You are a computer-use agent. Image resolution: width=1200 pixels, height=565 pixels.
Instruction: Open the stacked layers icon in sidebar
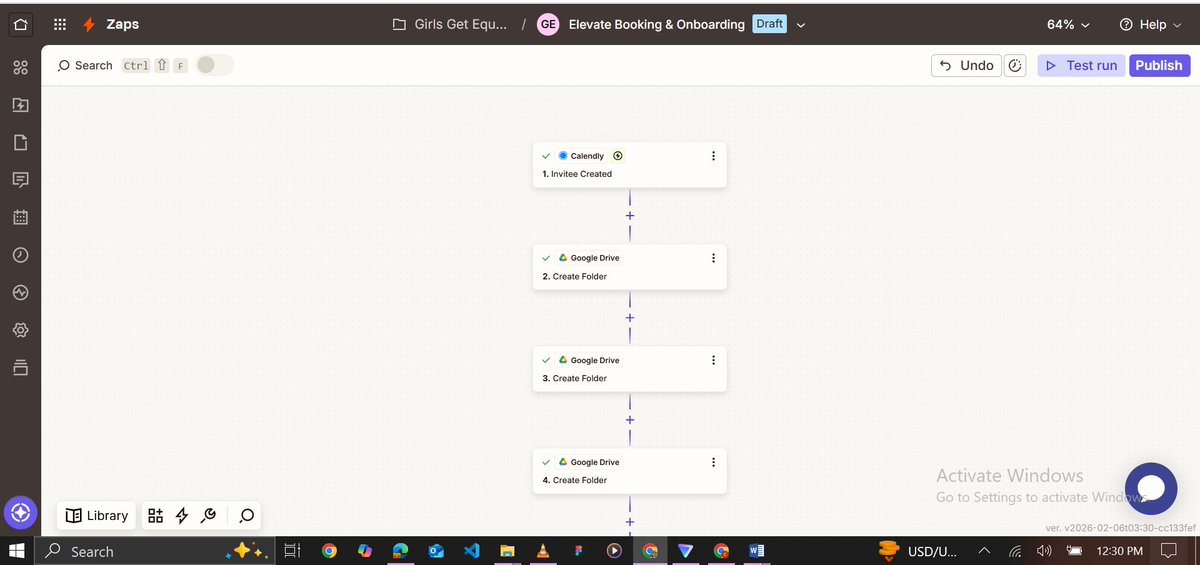pyautogui.click(x=20, y=367)
